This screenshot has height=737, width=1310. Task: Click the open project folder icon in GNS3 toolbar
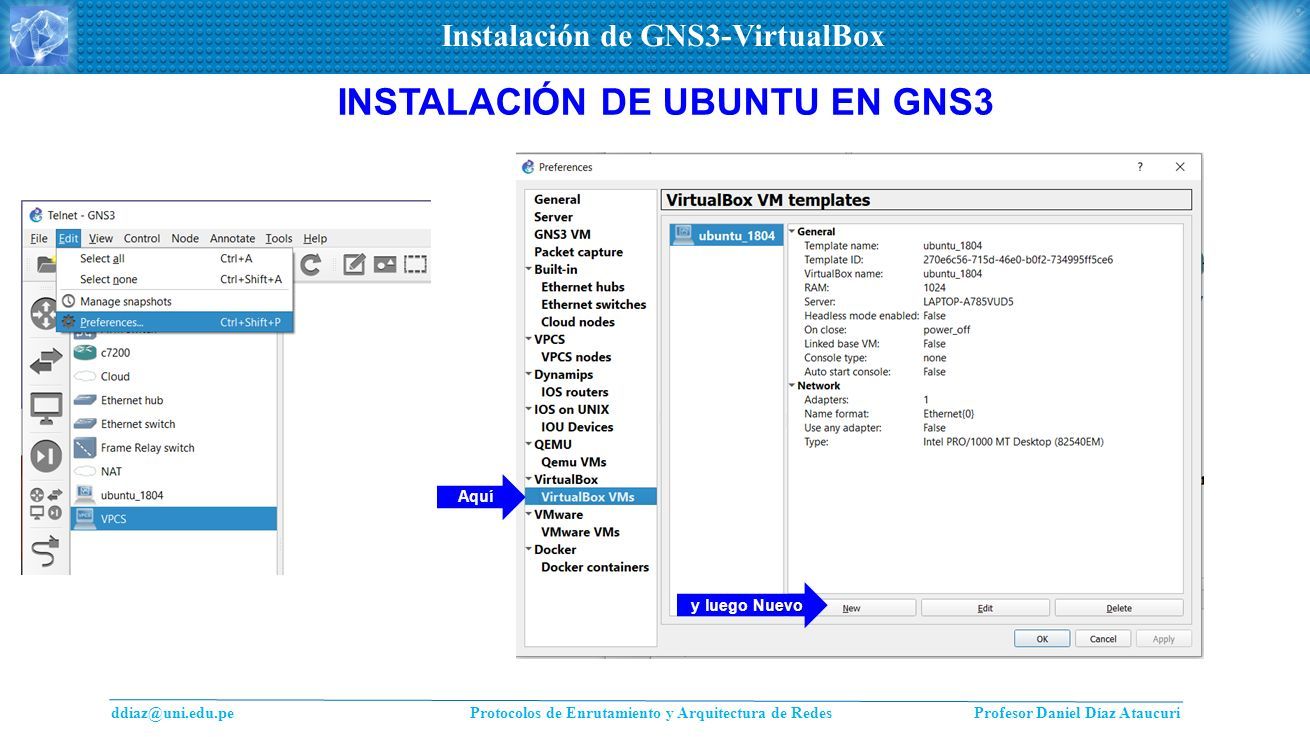(45, 265)
